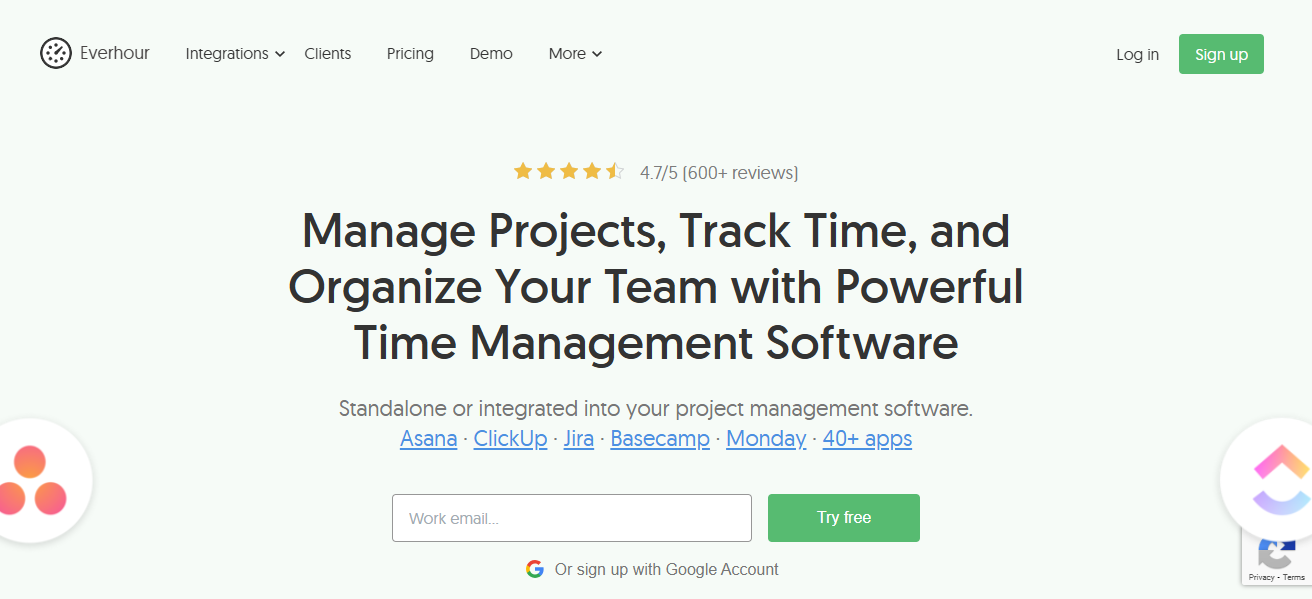Expand the Integrations dropdown chevron
The image size is (1312, 599).
[280, 54]
